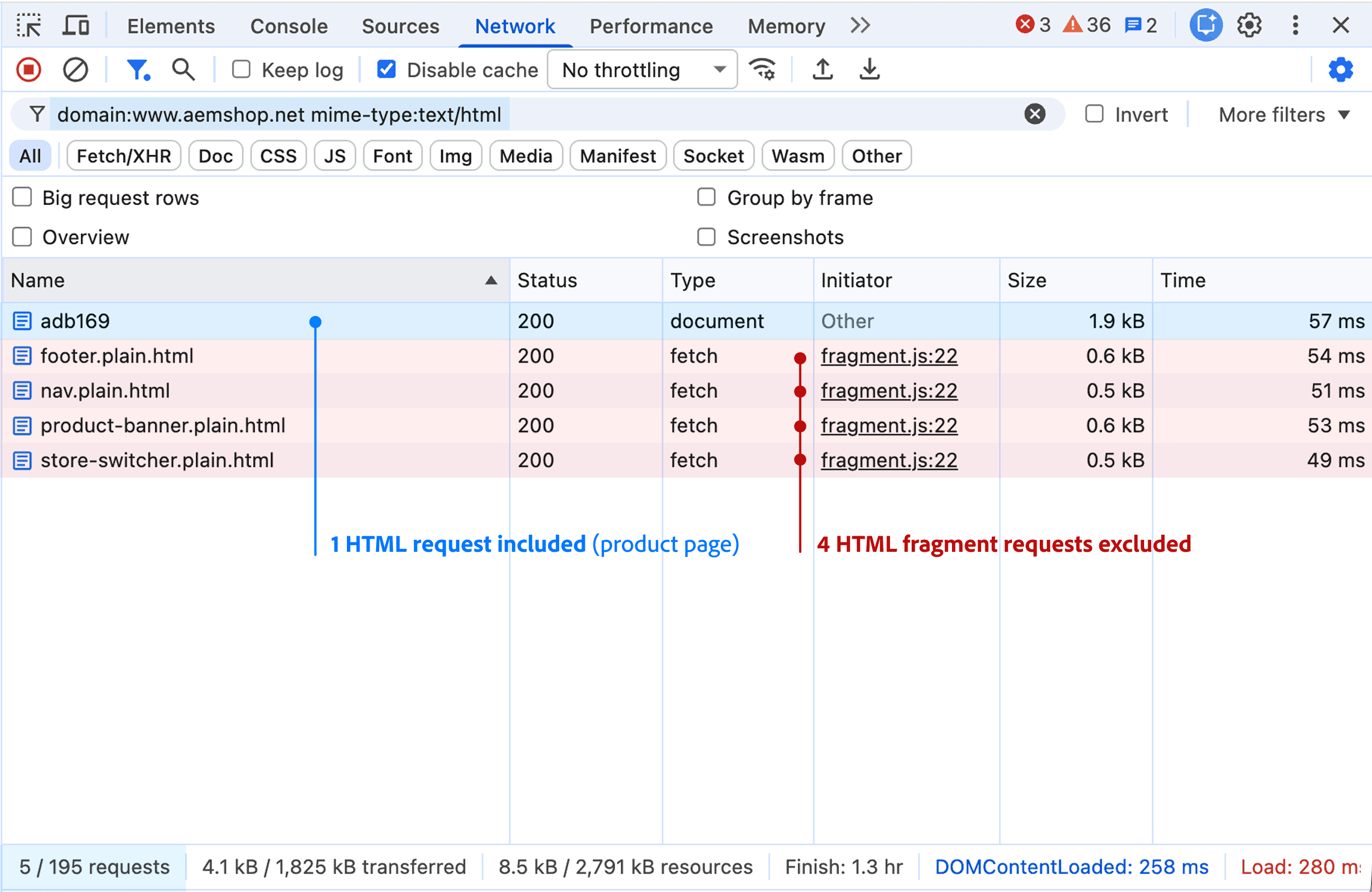Open the three-dot customize menu
Screen dimensions: 1372x892
click(1295, 25)
